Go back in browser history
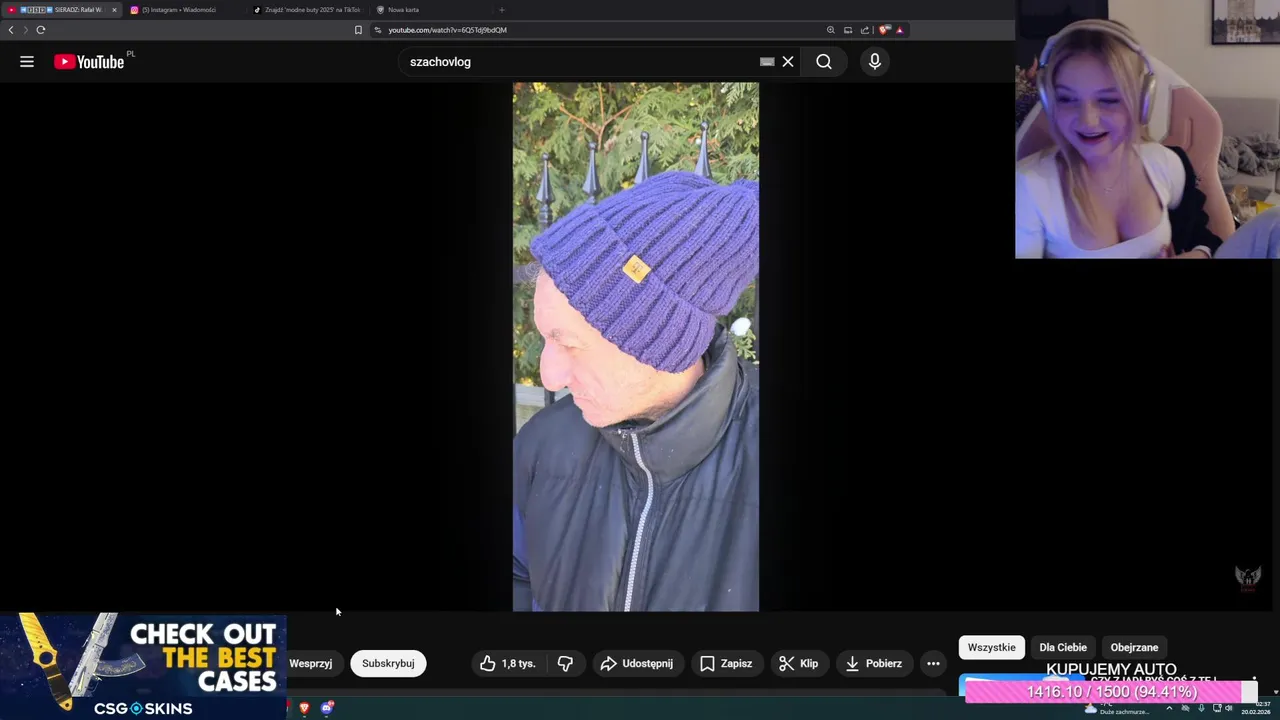 pos(11,30)
